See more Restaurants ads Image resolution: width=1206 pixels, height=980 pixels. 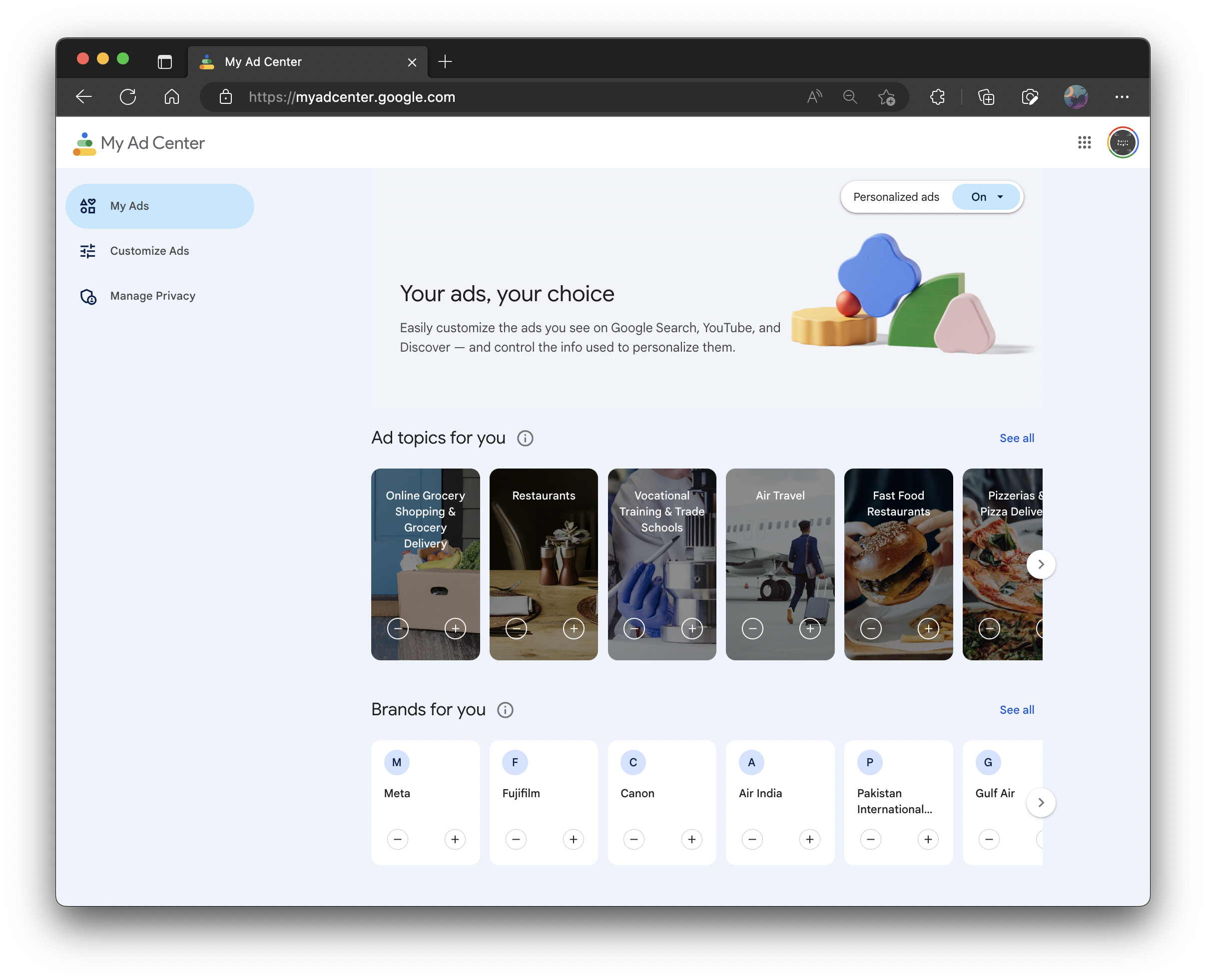[574, 628]
